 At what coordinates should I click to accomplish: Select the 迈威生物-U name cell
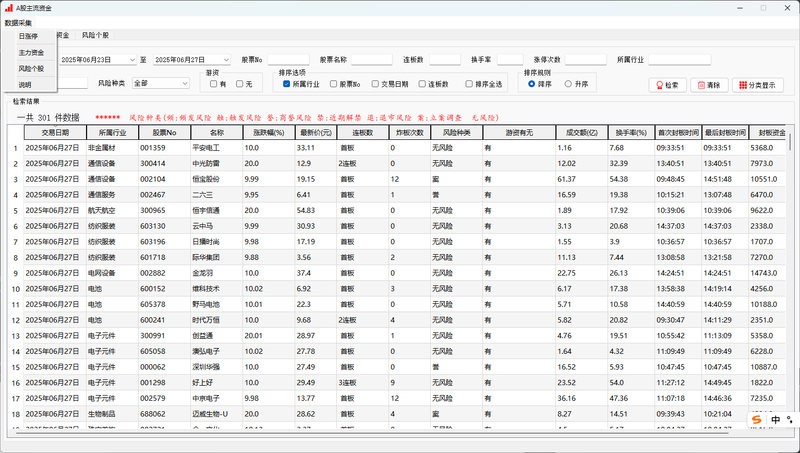point(217,414)
